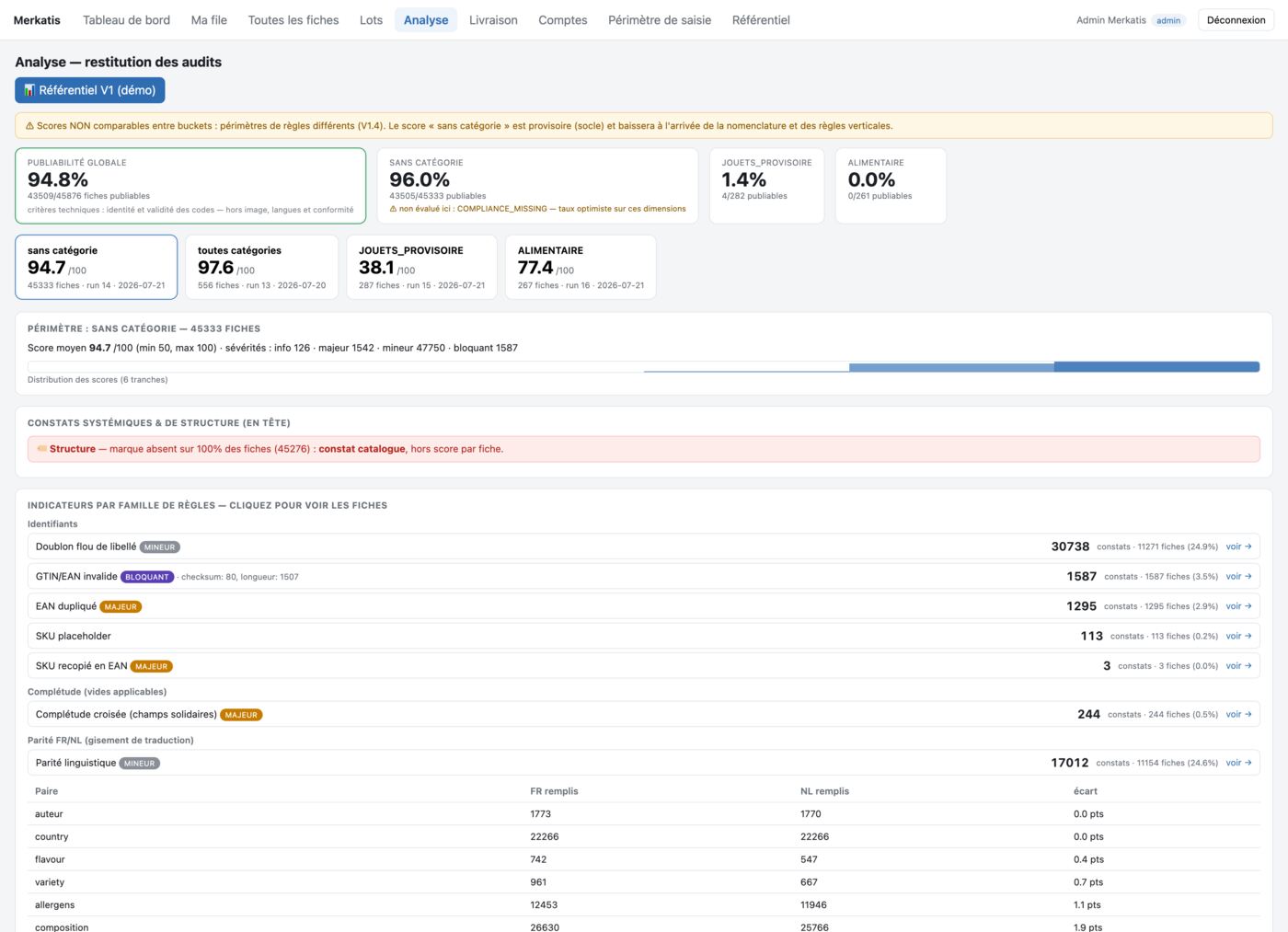Select the toutes catégories score card
1288x932 pixels.
(261, 267)
